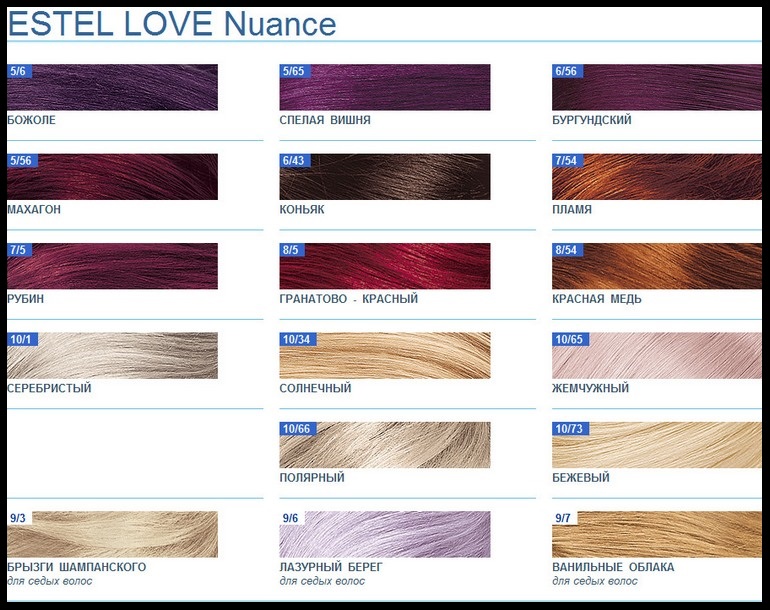Choose the Красная медь 8/54 swatch

(657, 266)
